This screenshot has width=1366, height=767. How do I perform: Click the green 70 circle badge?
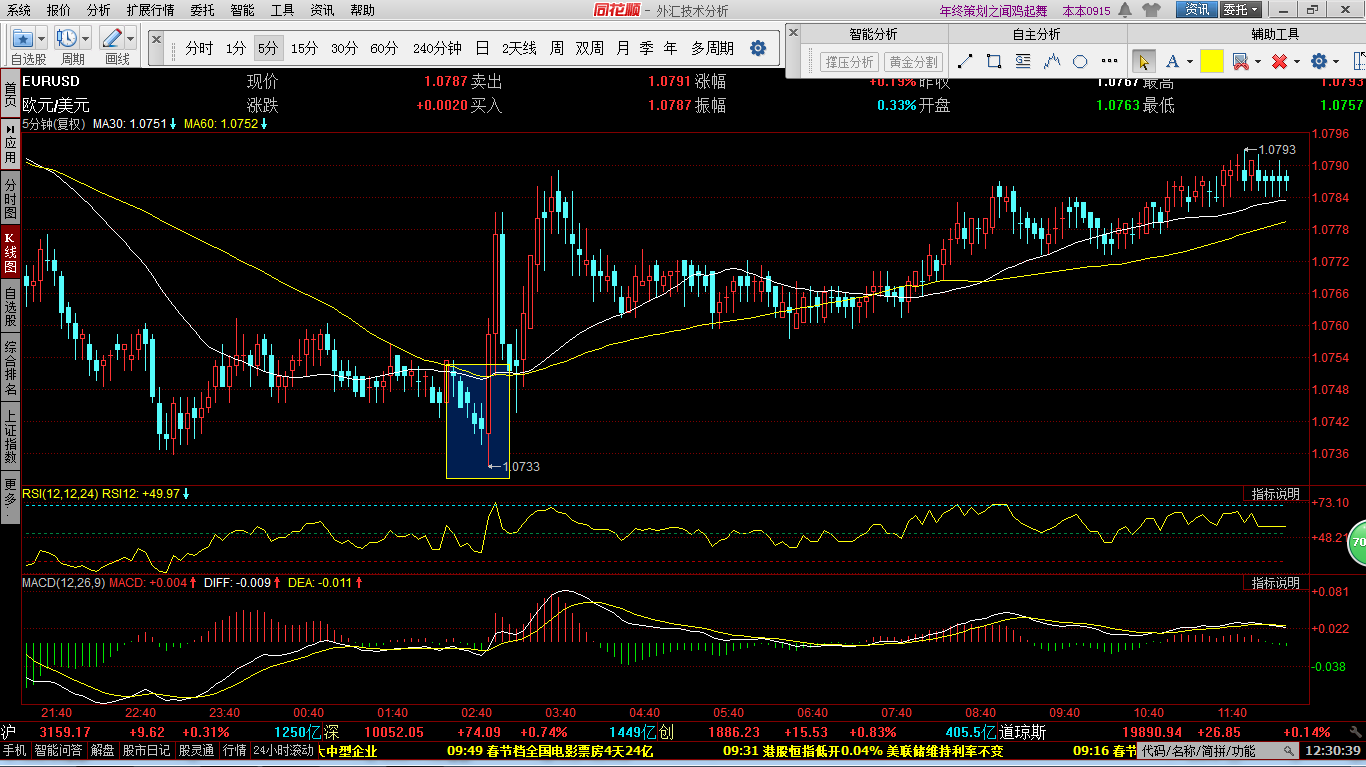click(1357, 542)
